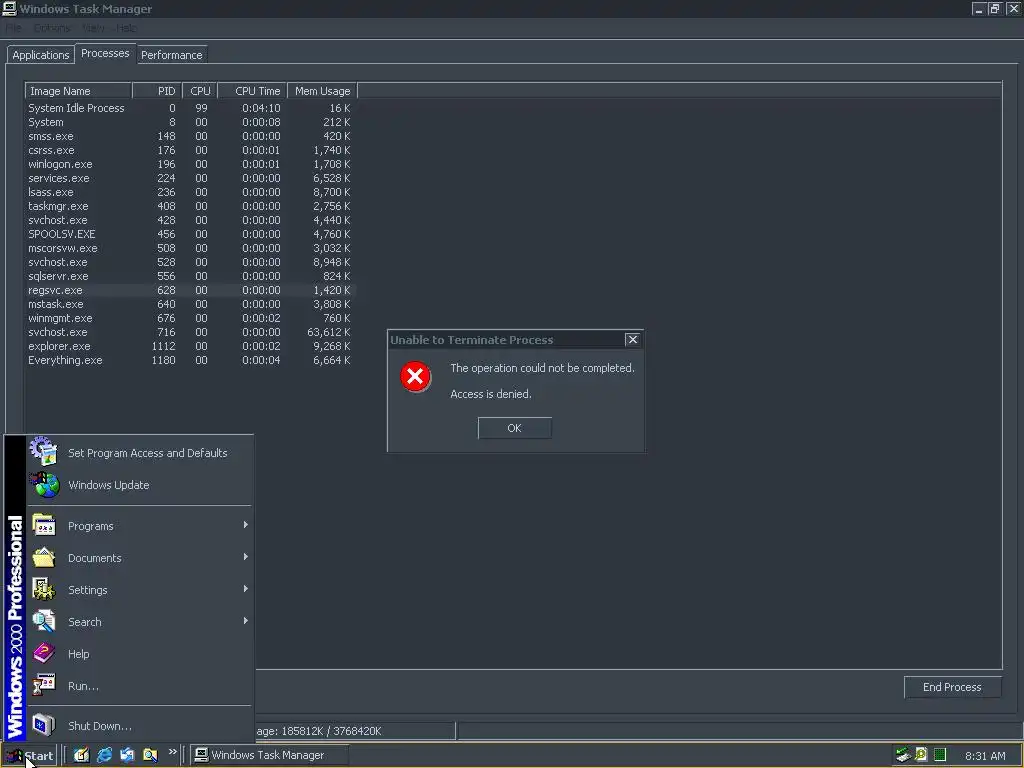The height and width of the screenshot is (768, 1024).
Task: Switch to the Performance tab
Action: pos(172,55)
